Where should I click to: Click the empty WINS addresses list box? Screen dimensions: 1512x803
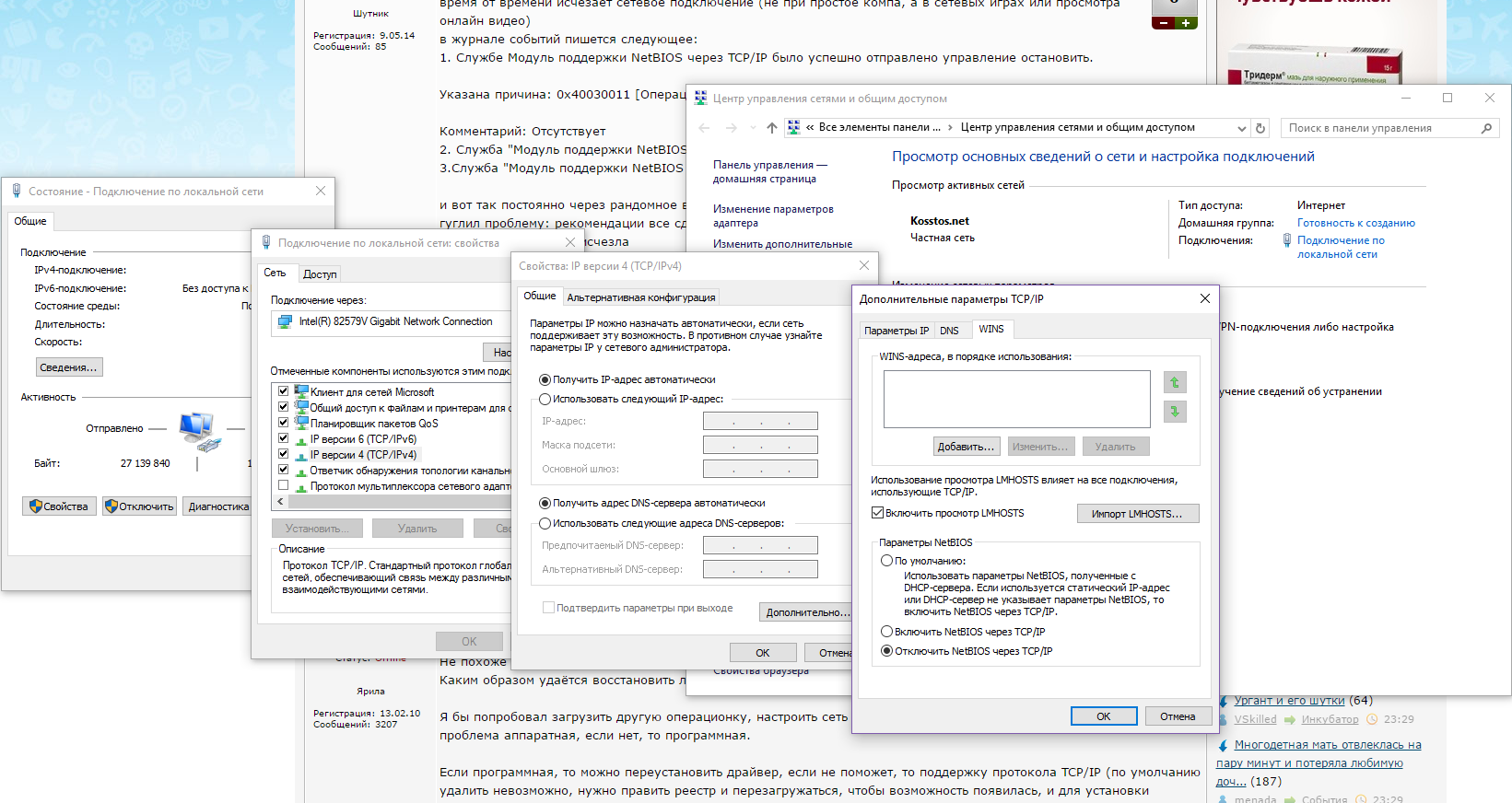pyautogui.click(x=1017, y=399)
